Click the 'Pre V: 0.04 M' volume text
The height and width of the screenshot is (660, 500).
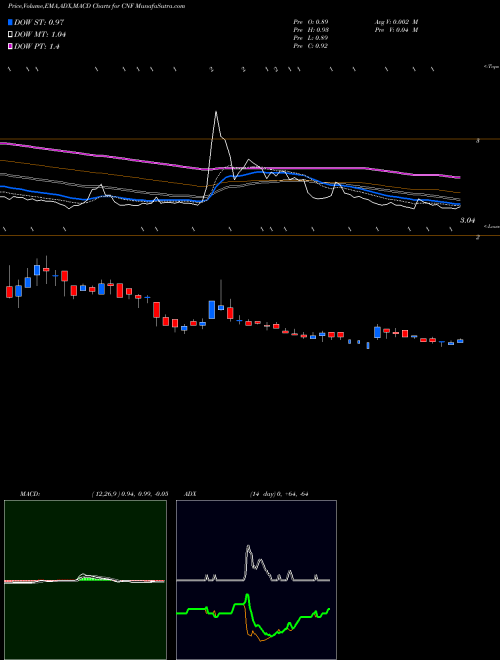click(396, 30)
